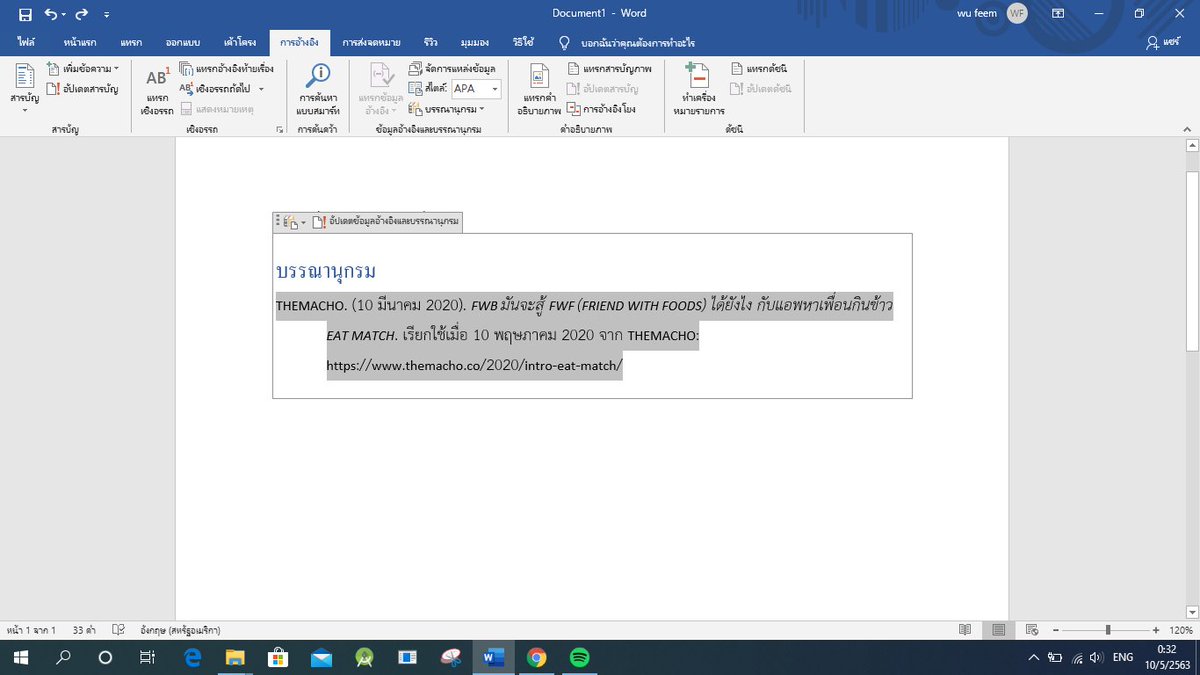Switch to Read Mode view

pyautogui.click(x=965, y=630)
